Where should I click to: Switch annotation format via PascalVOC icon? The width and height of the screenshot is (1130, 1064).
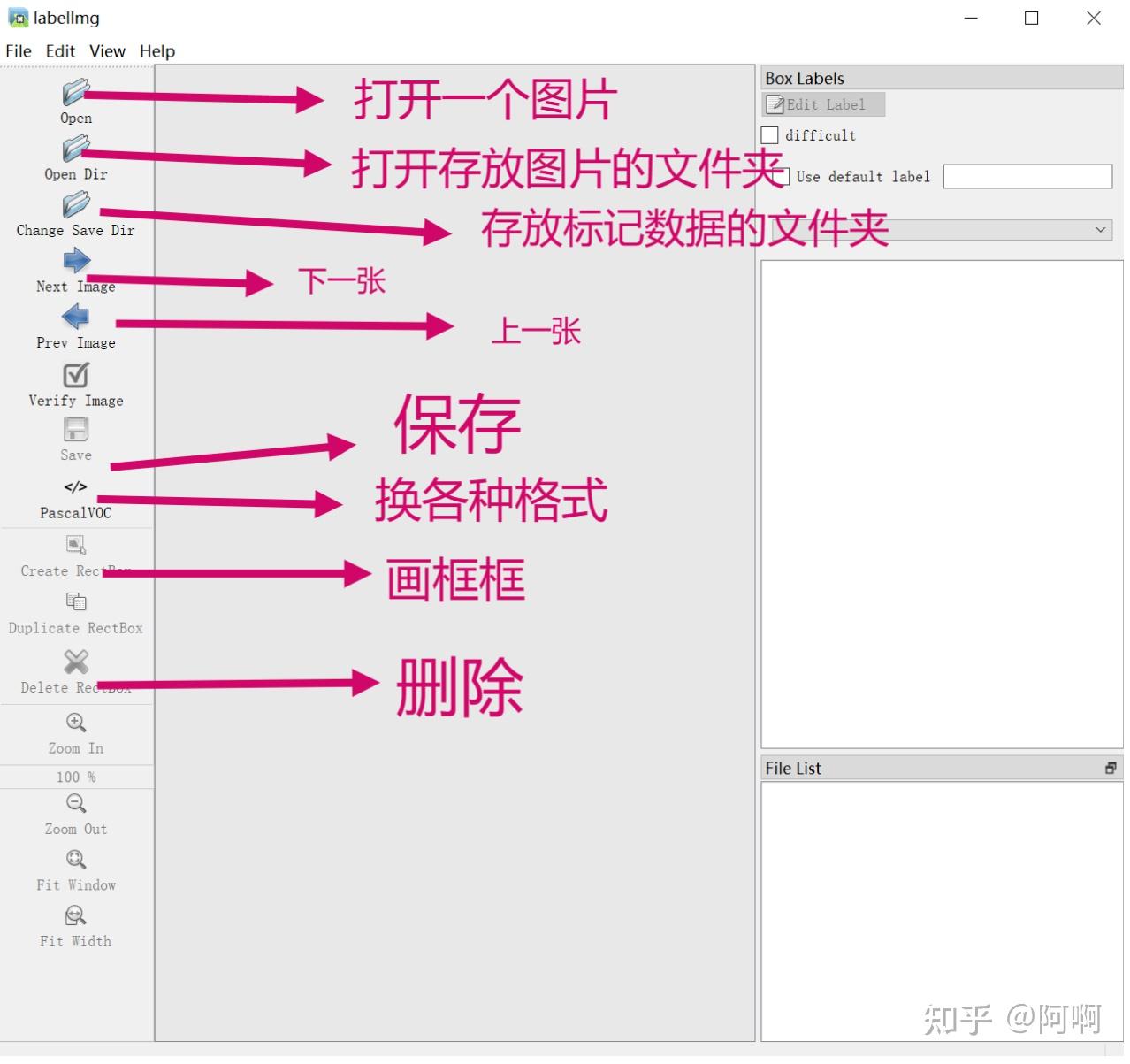point(76,488)
